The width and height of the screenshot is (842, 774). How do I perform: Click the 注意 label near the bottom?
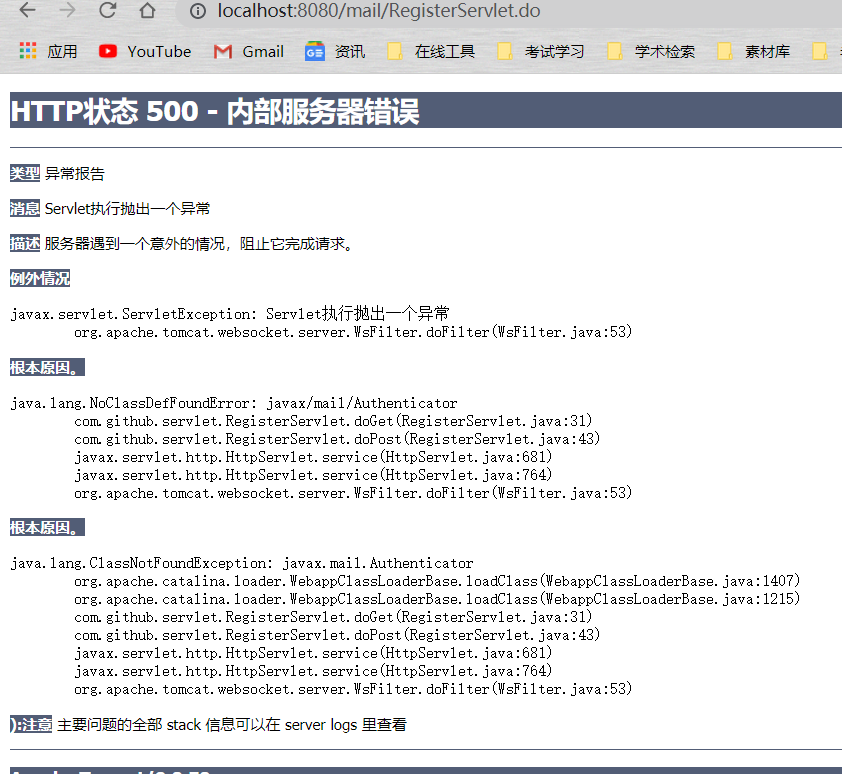click(31, 725)
